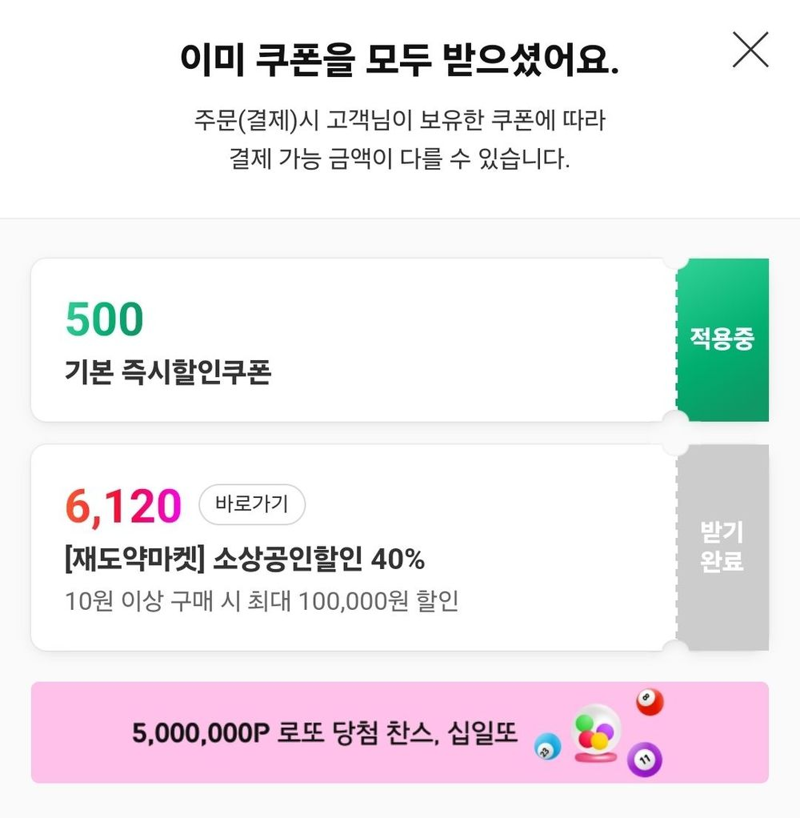Click the [재도약마켓] 소상공인할인 40% title
Viewport: 800px width, 818px height.
[245, 559]
